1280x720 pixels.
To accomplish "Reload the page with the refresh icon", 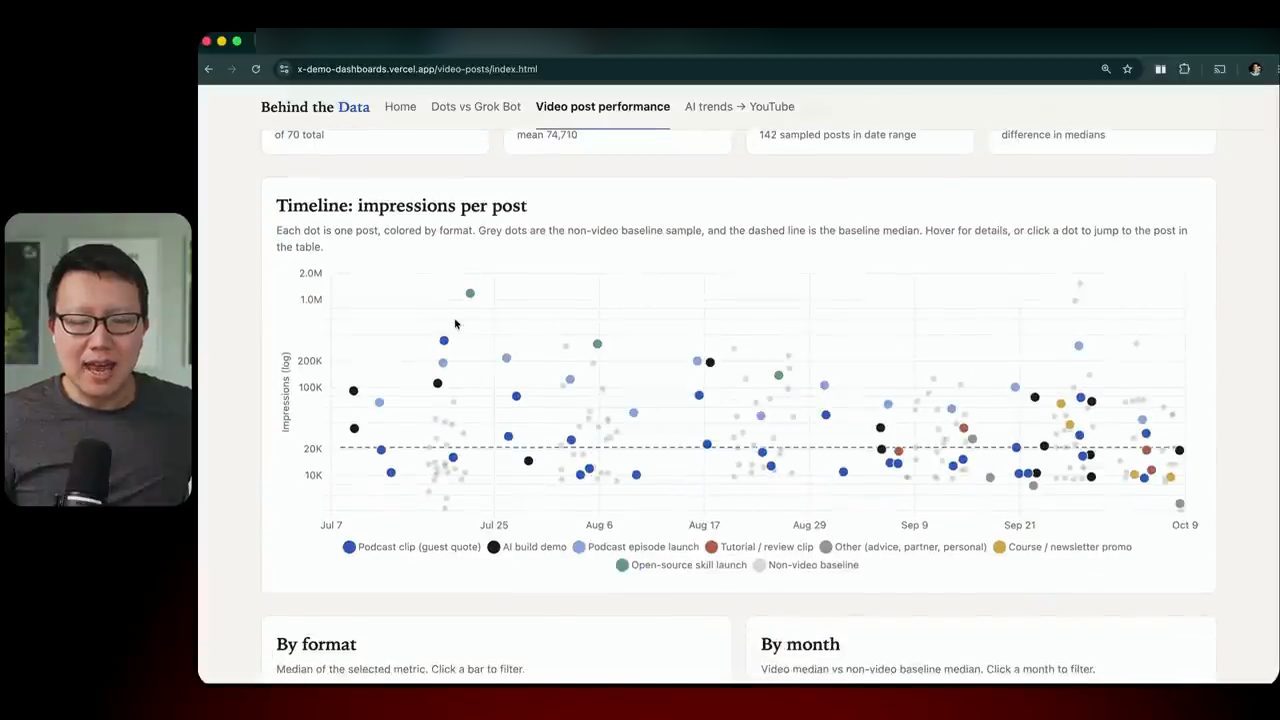I will (256, 69).
